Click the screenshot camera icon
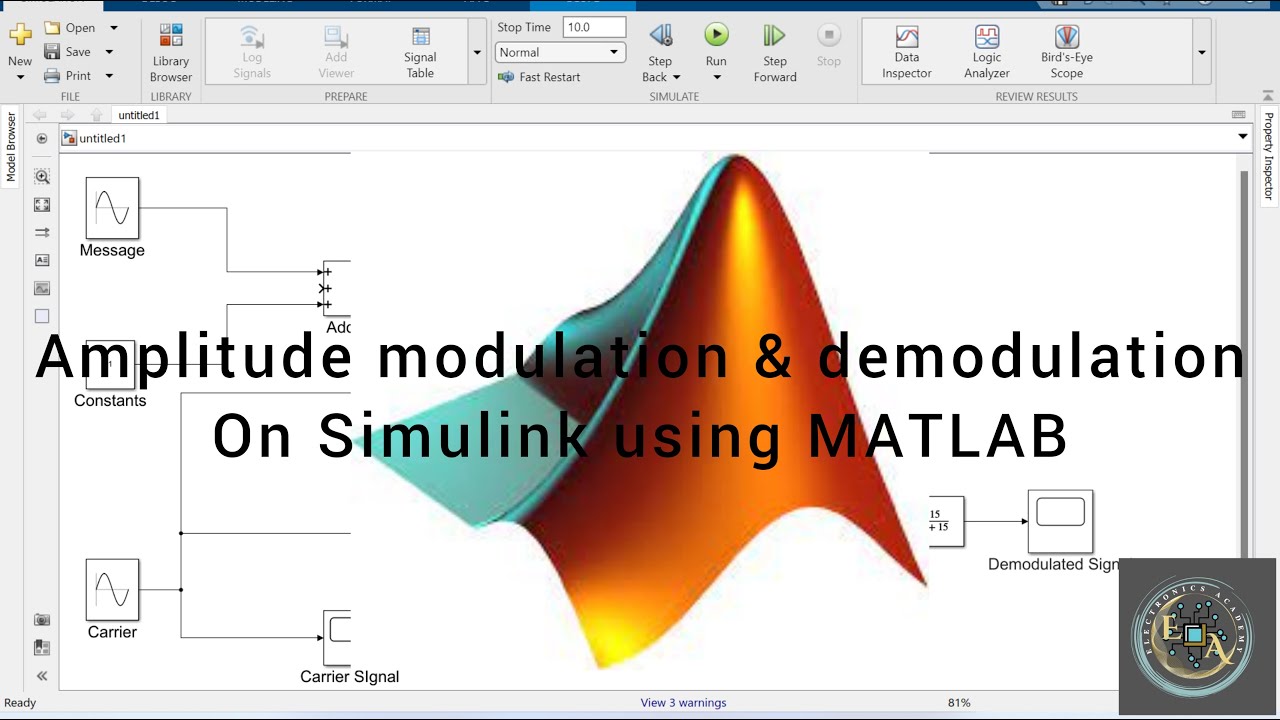Screen dimensions: 1280x720 pos(42,620)
